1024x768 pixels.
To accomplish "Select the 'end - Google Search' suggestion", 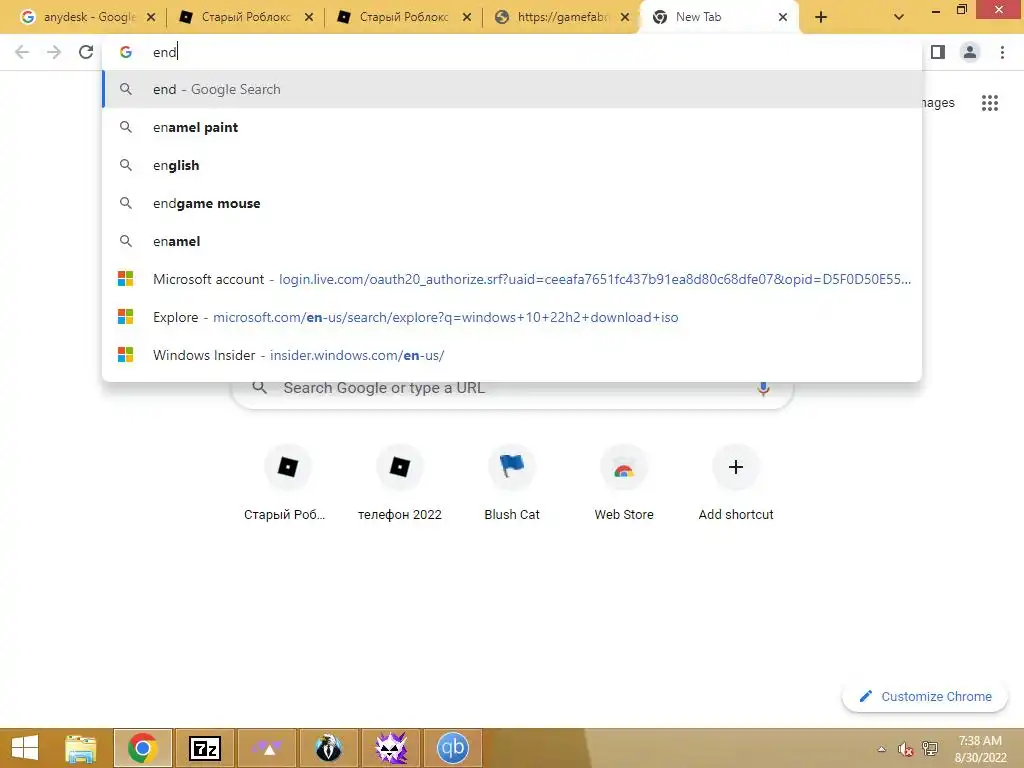I will [x=512, y=89].
